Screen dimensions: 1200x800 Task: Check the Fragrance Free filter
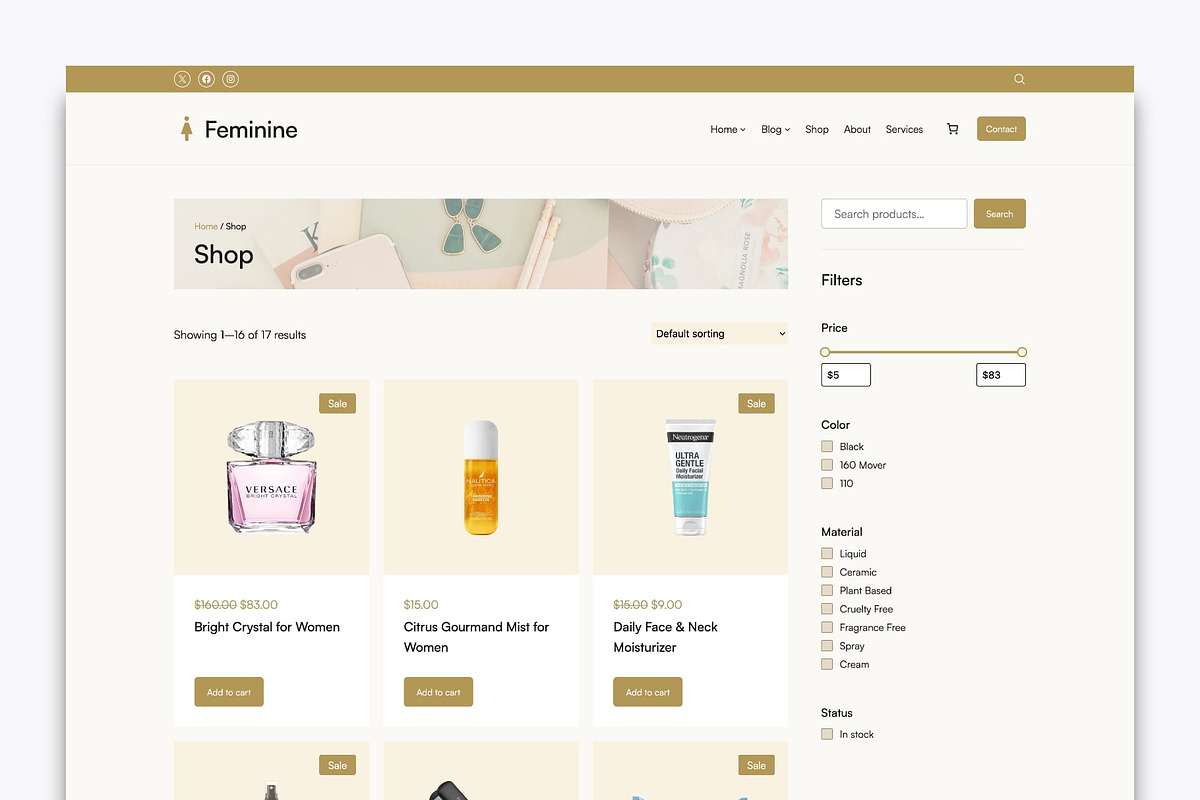coord(827,627)
